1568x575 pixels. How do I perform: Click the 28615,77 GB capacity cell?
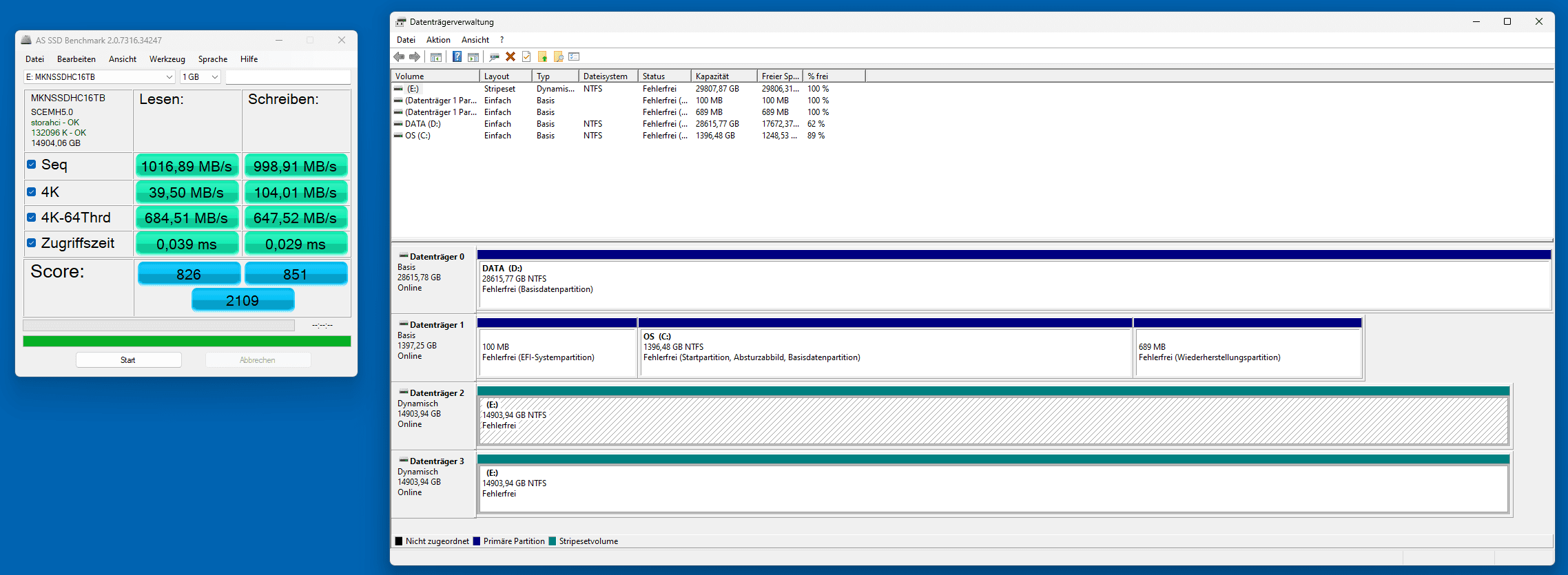(717, 124)
